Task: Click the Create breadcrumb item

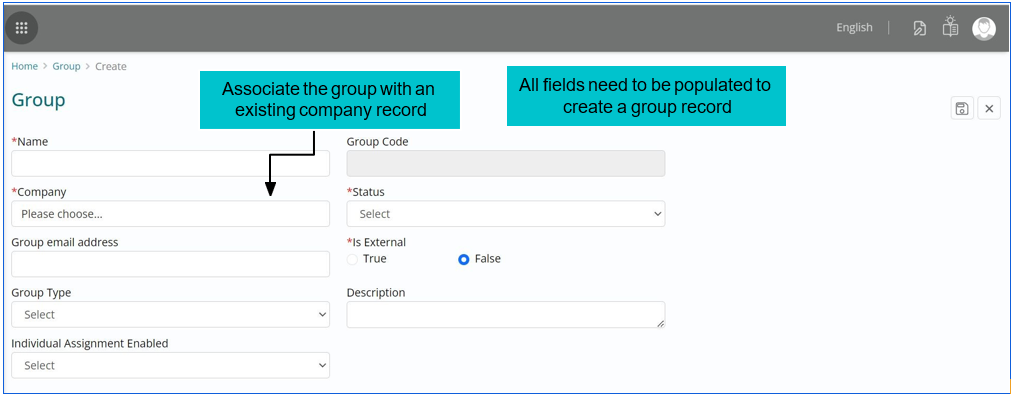Action: point(111,67)
